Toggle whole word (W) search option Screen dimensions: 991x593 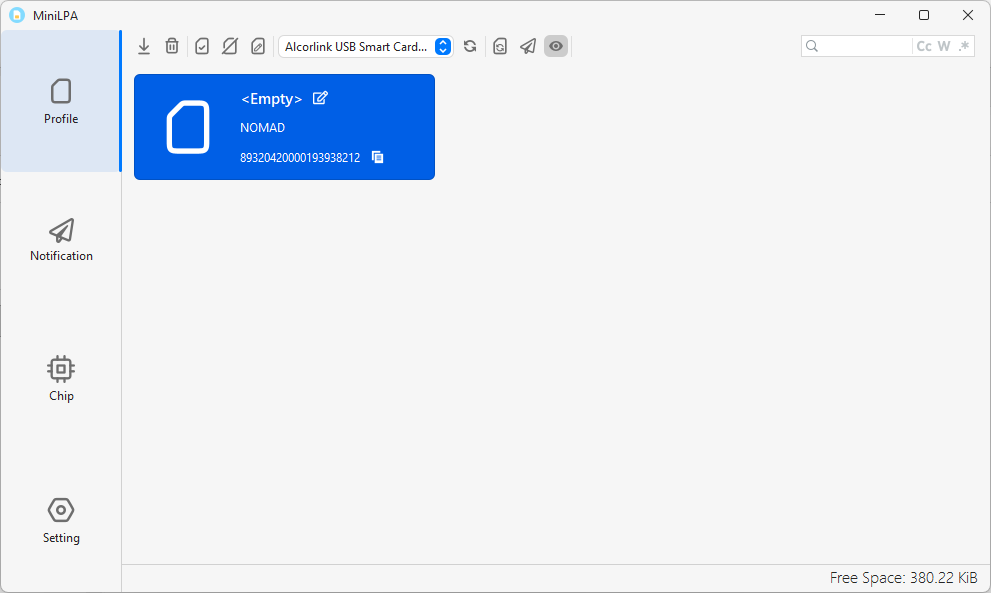(x=944, y=46)
